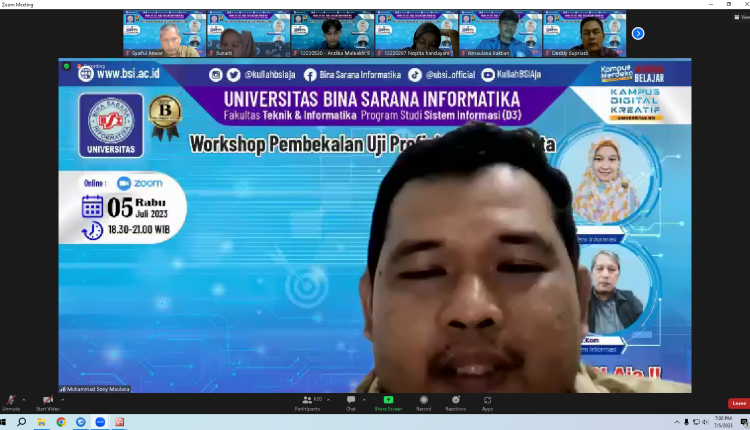Change layout using View button
The image size is (750, 430).
(x=742, y=17)
